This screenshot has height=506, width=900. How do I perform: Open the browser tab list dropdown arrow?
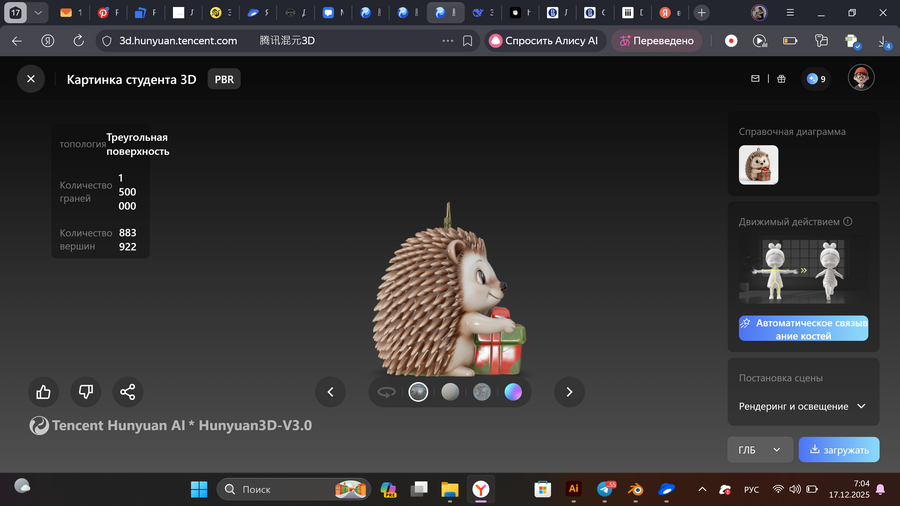(x=38, y=13)
